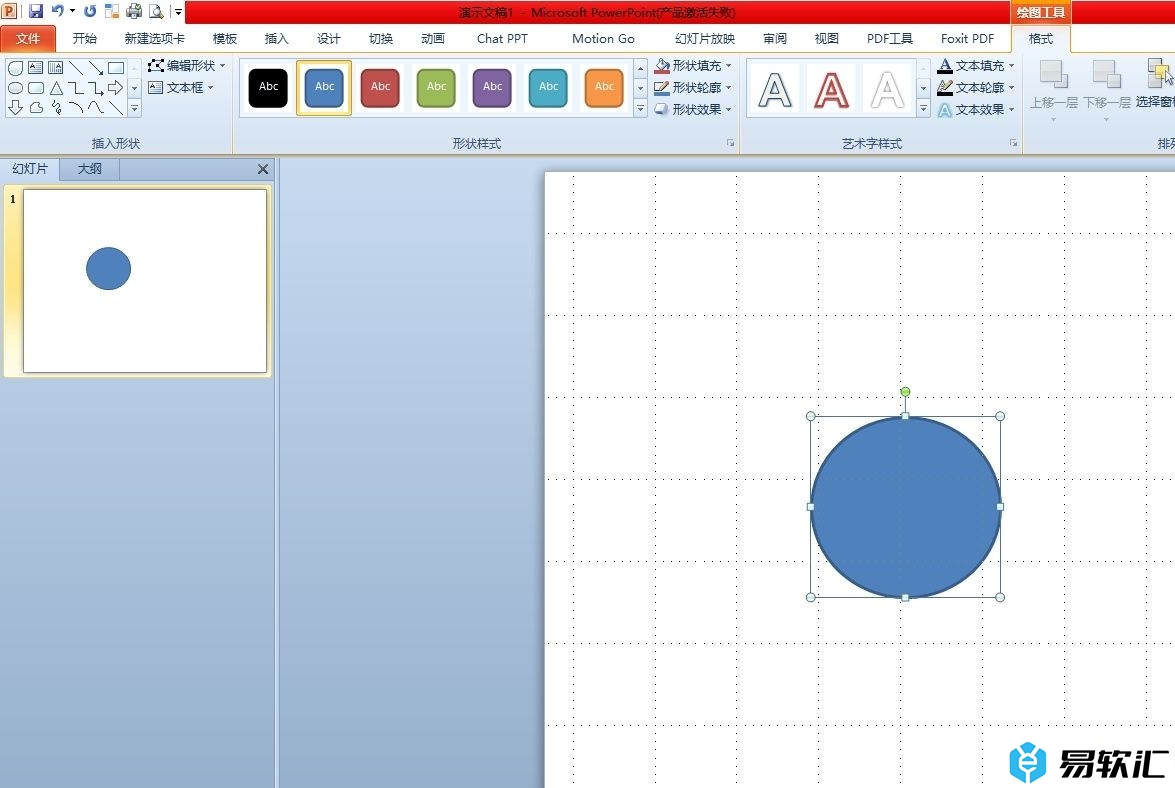Screen dimensions: 1175x788
Task: Open the 文件 (File) menu
Action: (x=28, y=39)
